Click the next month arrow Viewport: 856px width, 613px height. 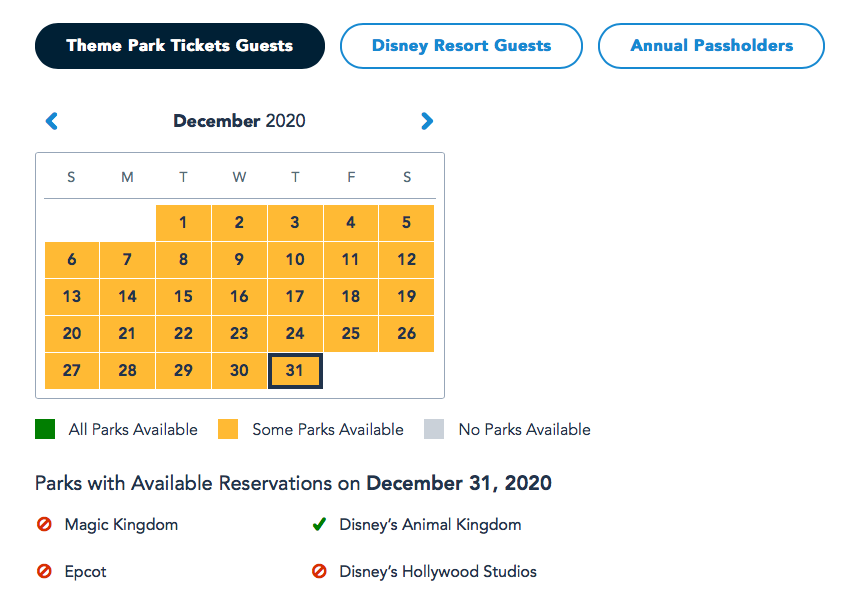point(427,121)
